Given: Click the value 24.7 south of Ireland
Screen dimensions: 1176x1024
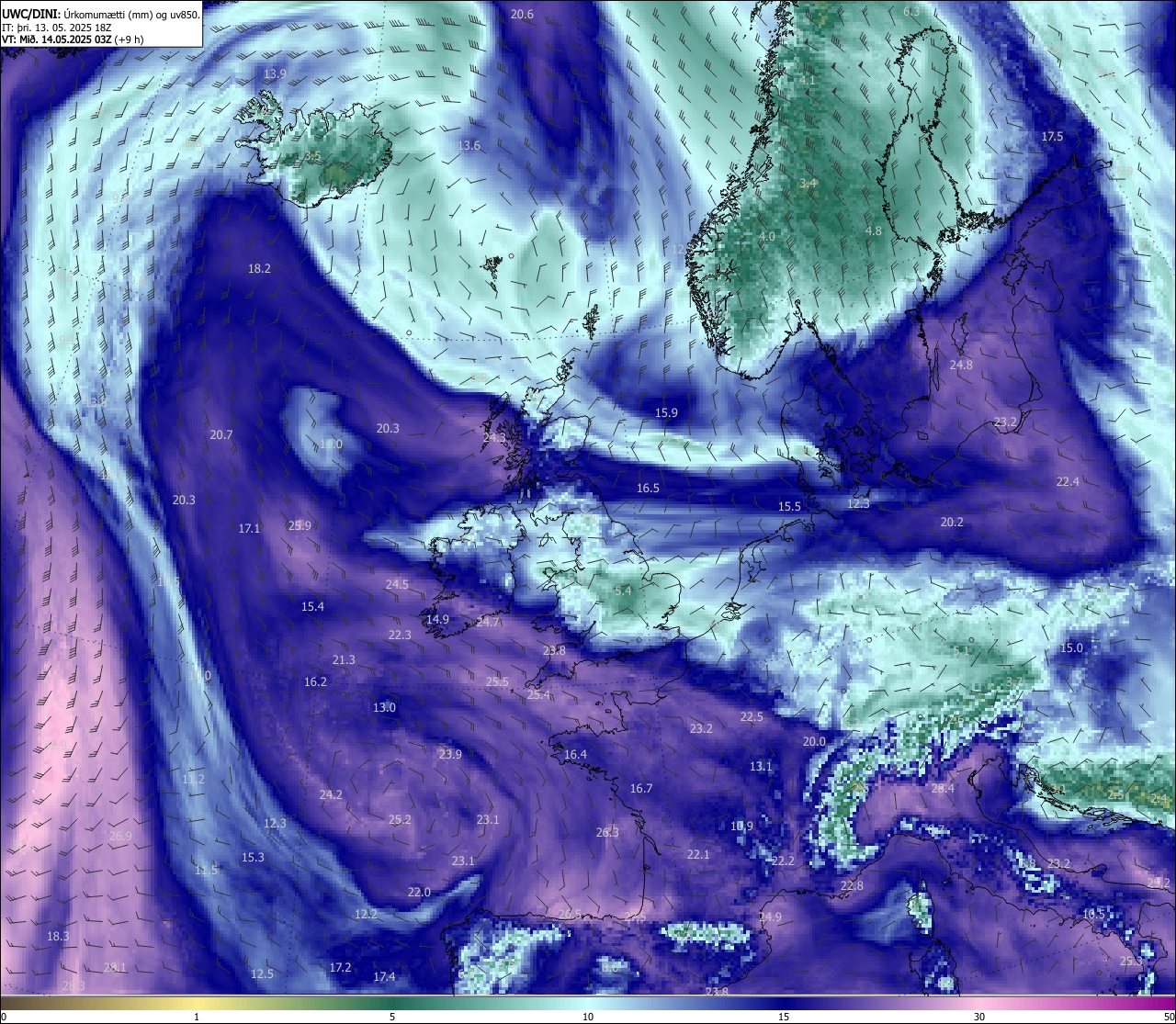Looking at the screenshot, I should (x=488, y=622).
